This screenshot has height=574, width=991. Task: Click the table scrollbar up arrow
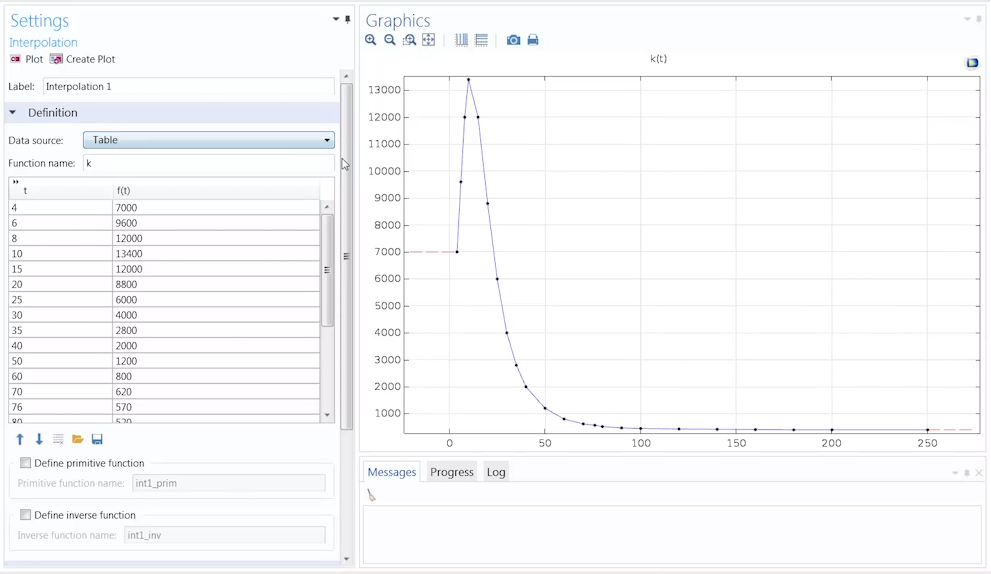tap(327, 207)
